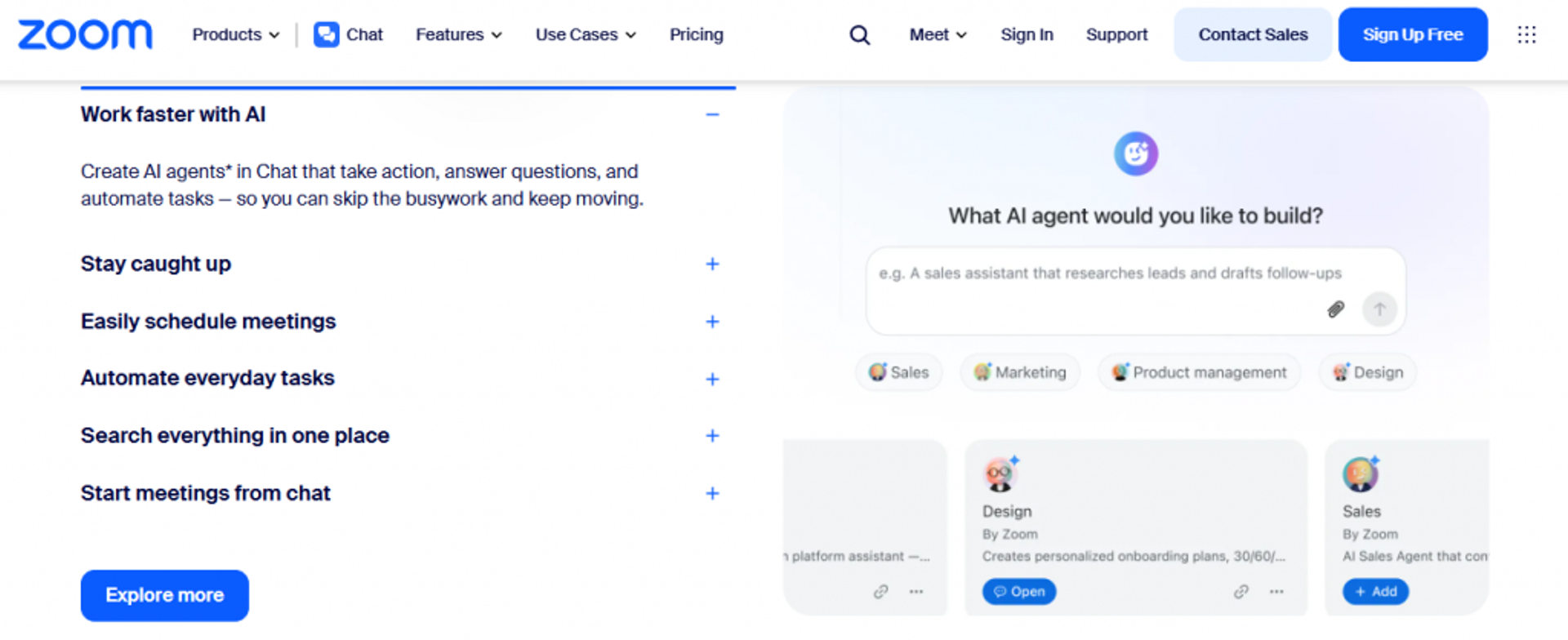Open the Features dropdown menu
Image resolution: width=1568 pixels, height=640 pixels.
click(459, 34)
